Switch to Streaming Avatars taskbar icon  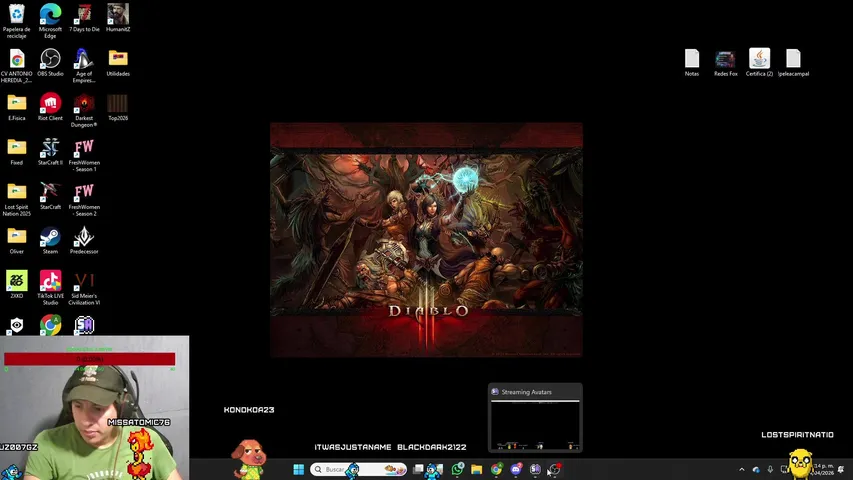[535, 469]
